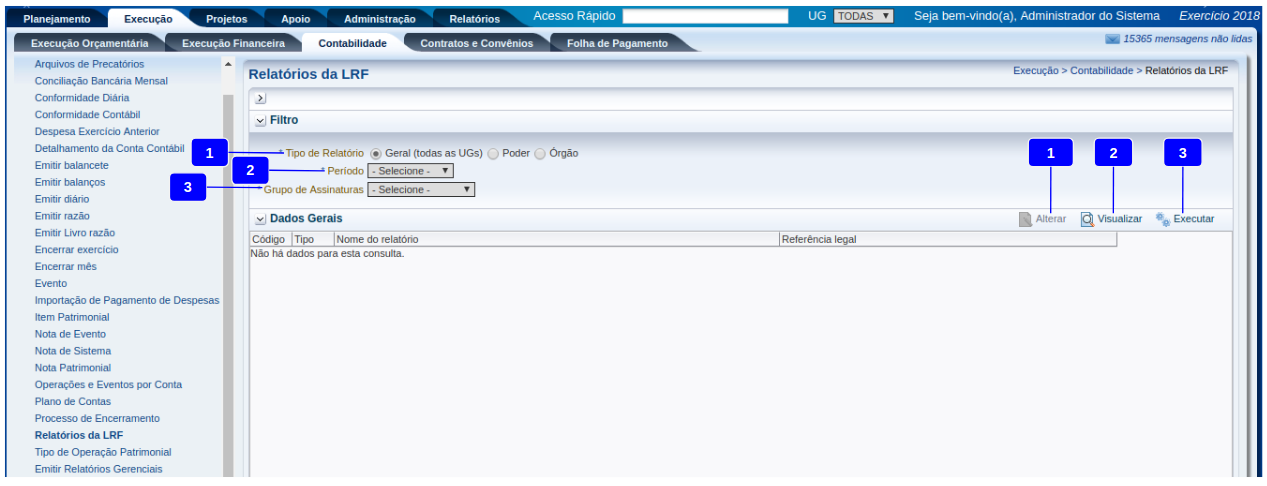Click the Executar gears icon
The height and width of the screenshot is (486, 1267).
click(1162, 219)
